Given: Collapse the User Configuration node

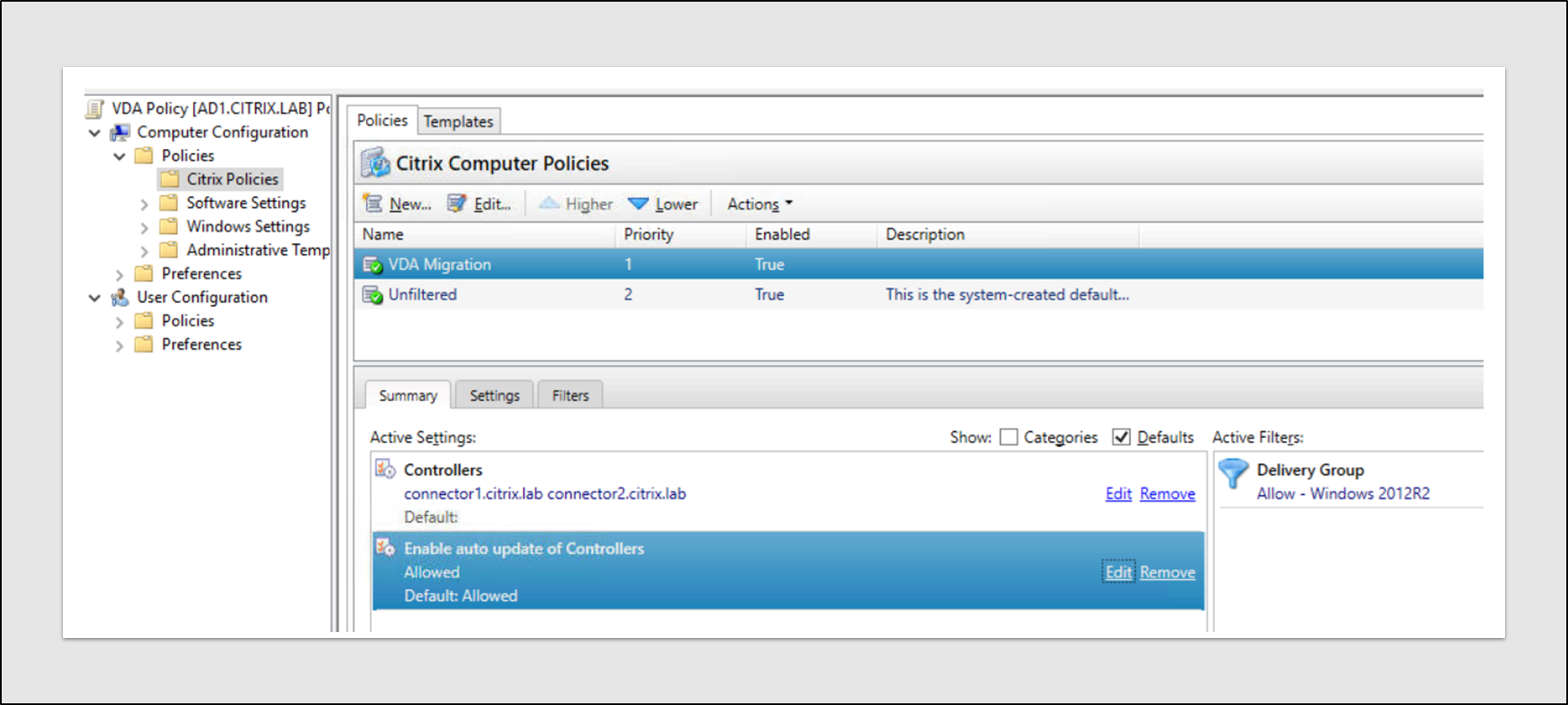Looking at the screenshot, I should coord(95,297).
